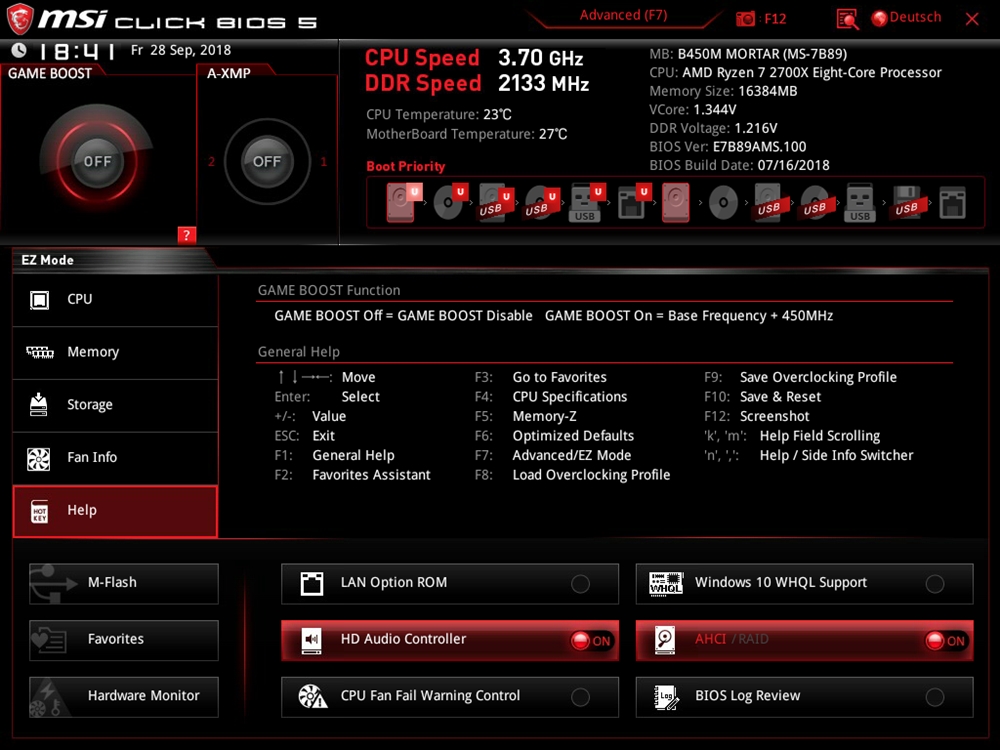The width and height of the screenshot is (1000, 750).
Task: Select A-XMP profile number 2
Action: (211, 162)
